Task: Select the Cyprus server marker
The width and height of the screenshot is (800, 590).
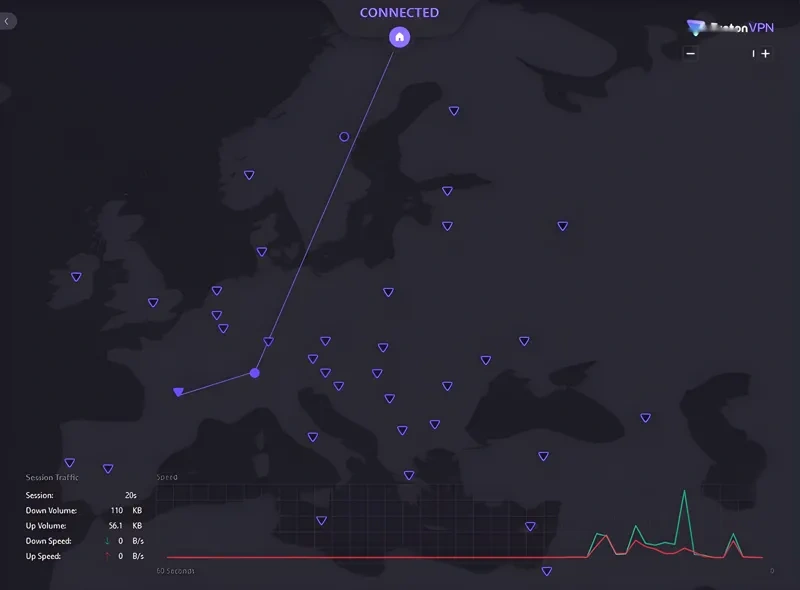Action: tap(530, 526)
